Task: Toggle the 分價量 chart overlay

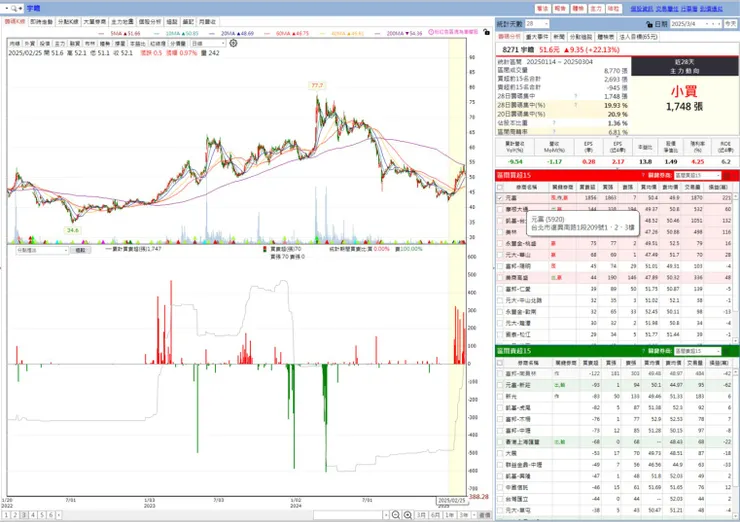Action: click(178, 43)
